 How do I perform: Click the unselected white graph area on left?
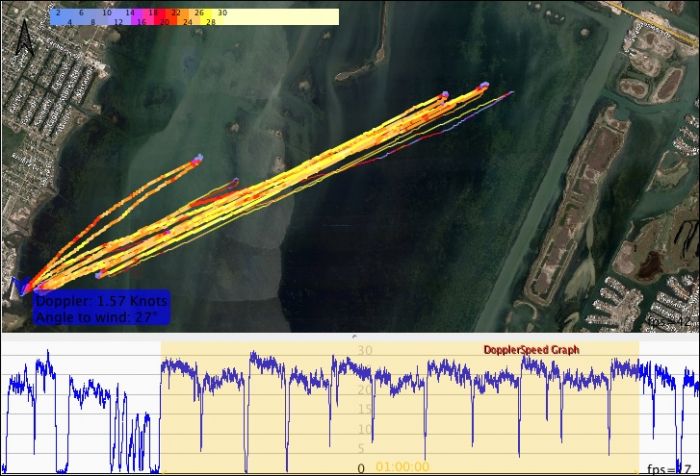(80, 420)
